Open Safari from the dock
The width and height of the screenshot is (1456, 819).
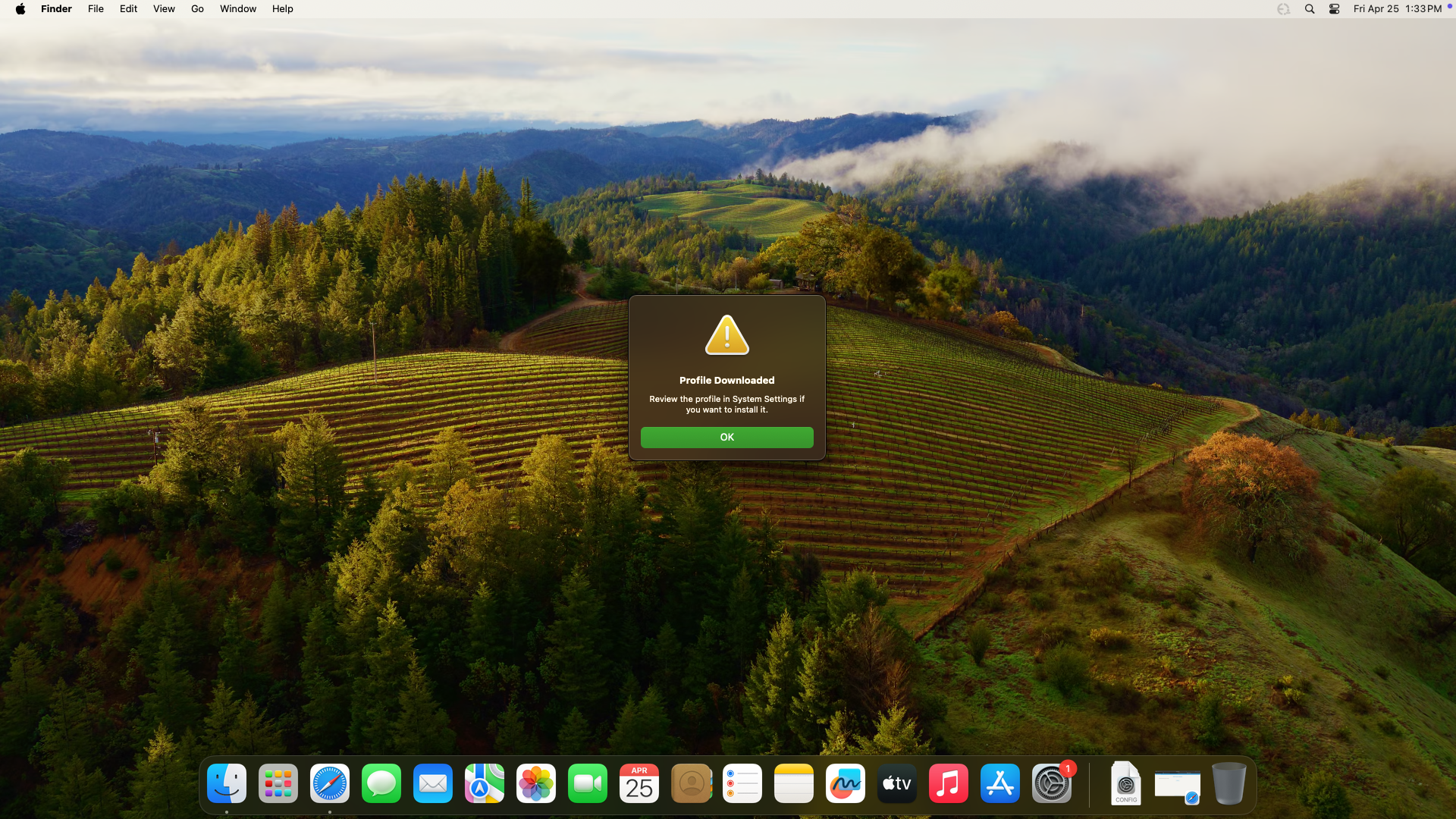330,783
